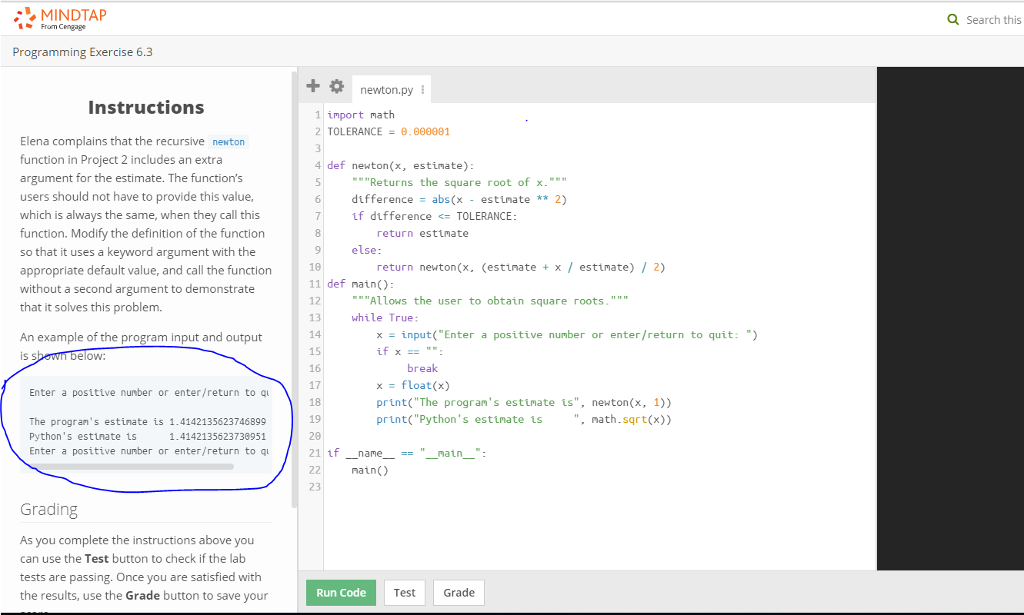Select the newton.py editor tab
This screenshot has height=615, width=1024.
click(x=388, y=88)
